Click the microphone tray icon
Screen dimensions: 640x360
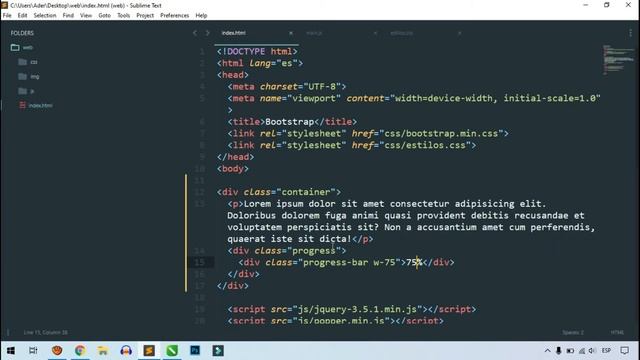(559, 351)
